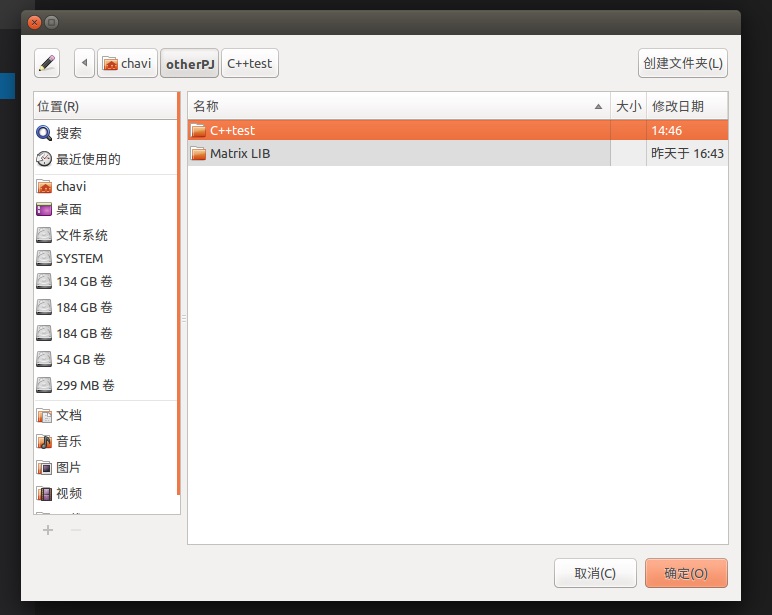This screenshot has width=772, height=615.
Task: Open File System (文件系统) drive
Action: (x=81, y=235)
